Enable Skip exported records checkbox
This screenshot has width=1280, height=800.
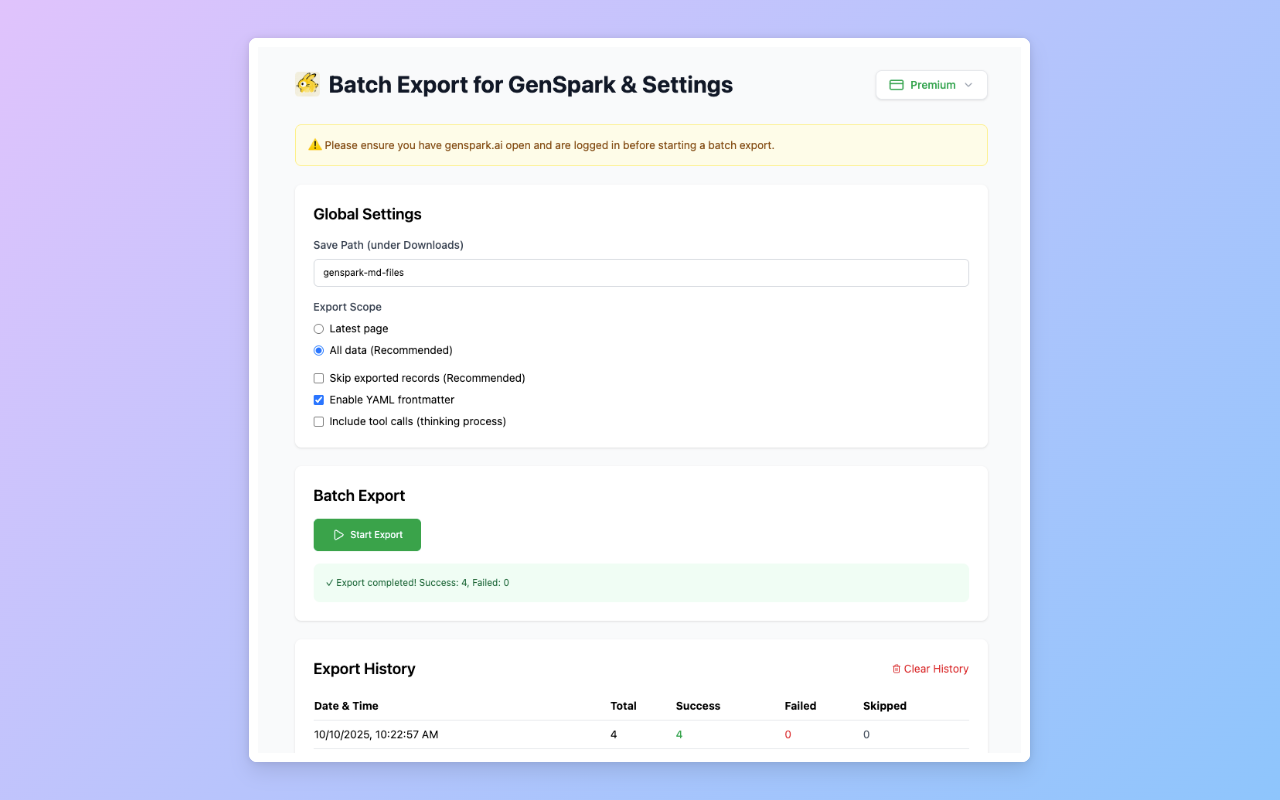click(x=319, y=378)
